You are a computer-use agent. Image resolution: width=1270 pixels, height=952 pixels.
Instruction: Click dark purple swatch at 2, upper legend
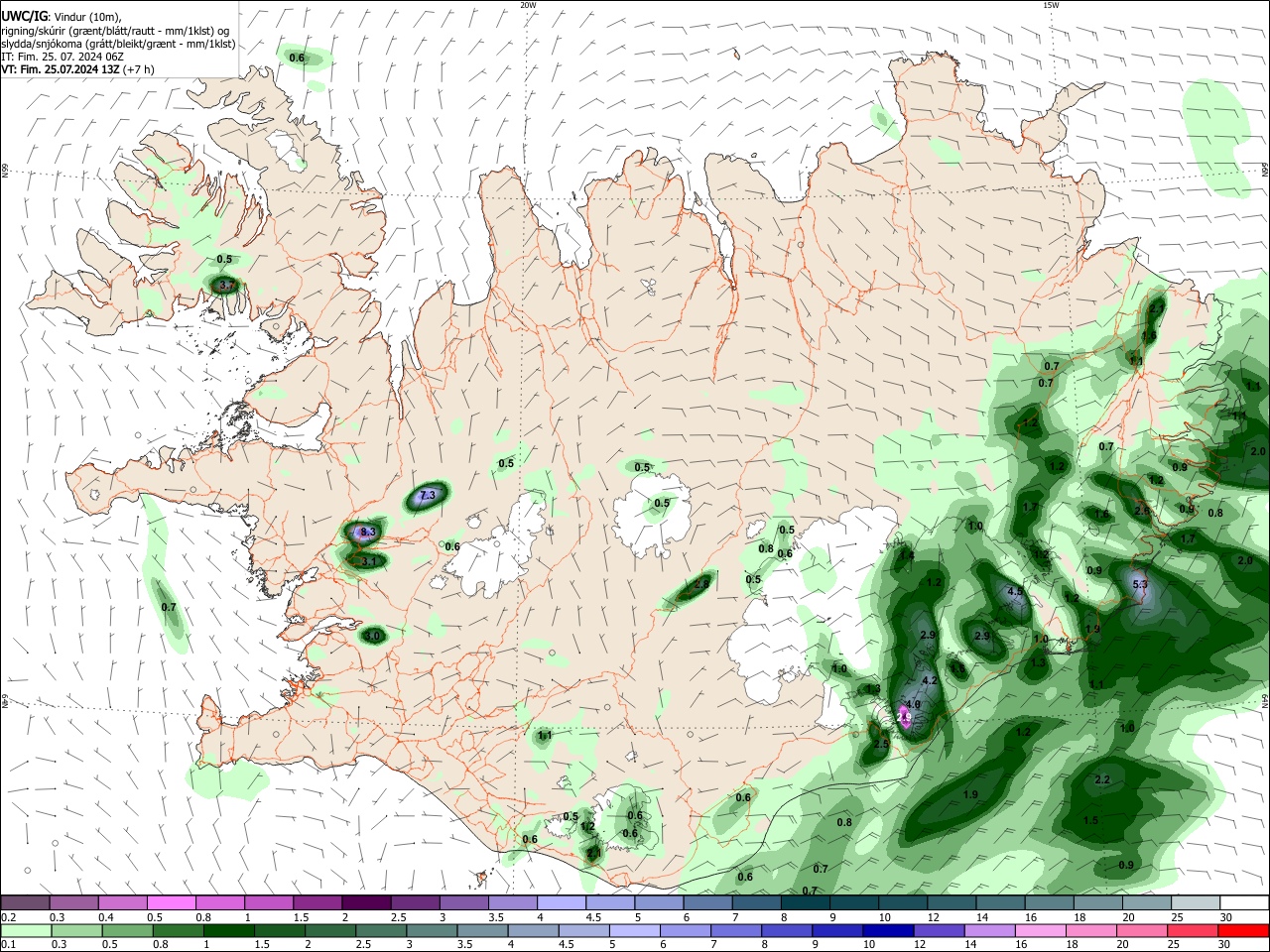pos(366,903)
